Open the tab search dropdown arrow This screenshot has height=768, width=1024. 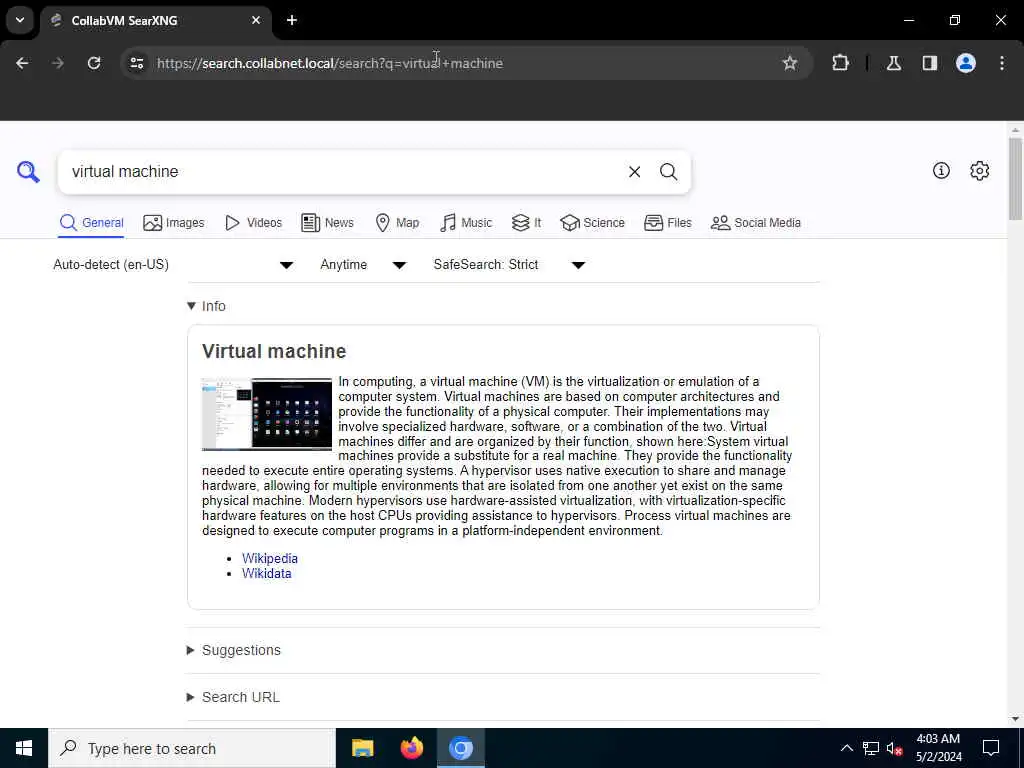pos(20,20)
